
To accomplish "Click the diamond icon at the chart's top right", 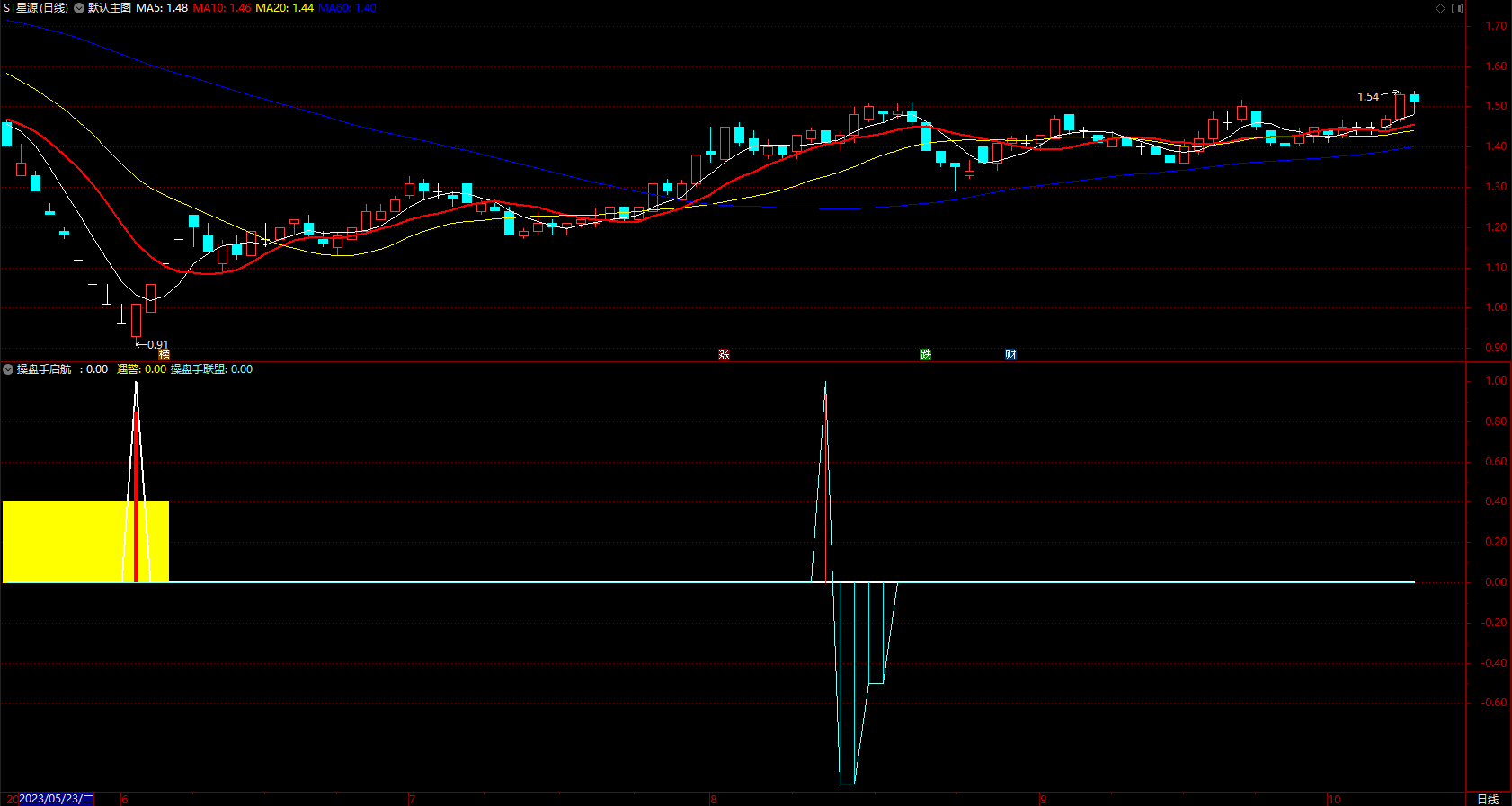I will pyautogui.click(x=1440, y=8).
